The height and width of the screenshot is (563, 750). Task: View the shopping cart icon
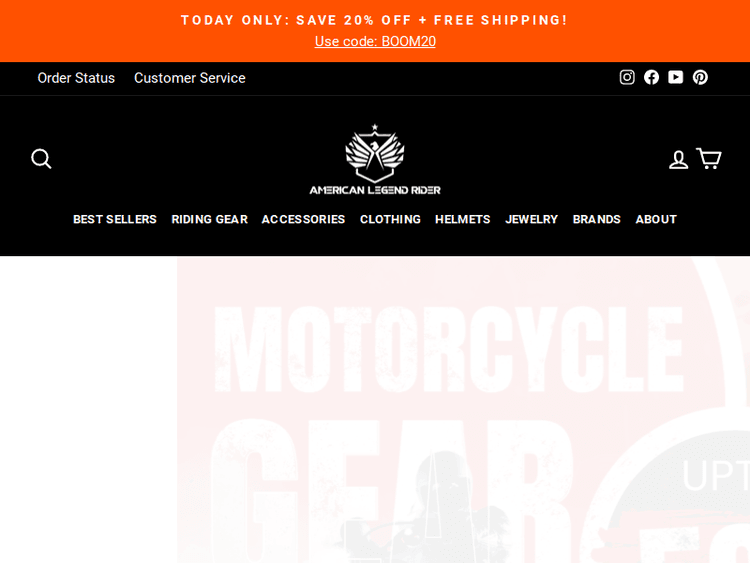(709, 158)
